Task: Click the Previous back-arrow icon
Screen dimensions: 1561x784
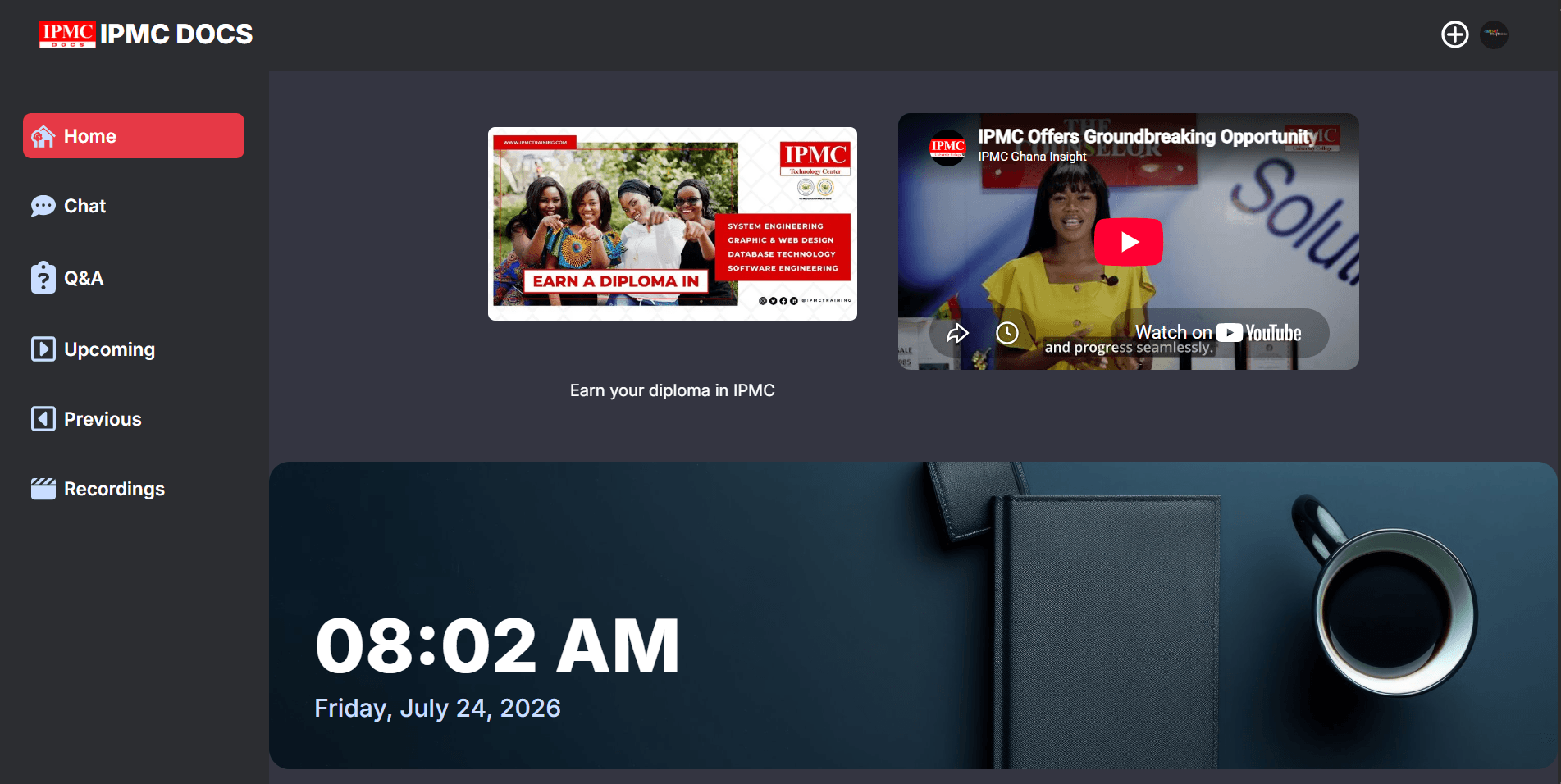Action: [x=43, y=419]
